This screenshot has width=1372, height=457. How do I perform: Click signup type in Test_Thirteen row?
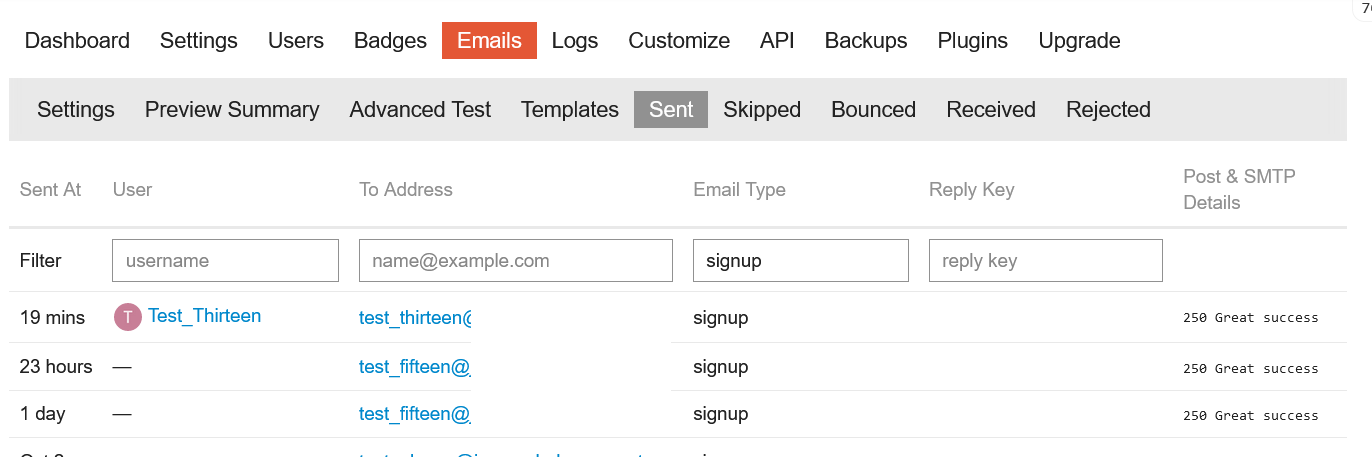720,318
